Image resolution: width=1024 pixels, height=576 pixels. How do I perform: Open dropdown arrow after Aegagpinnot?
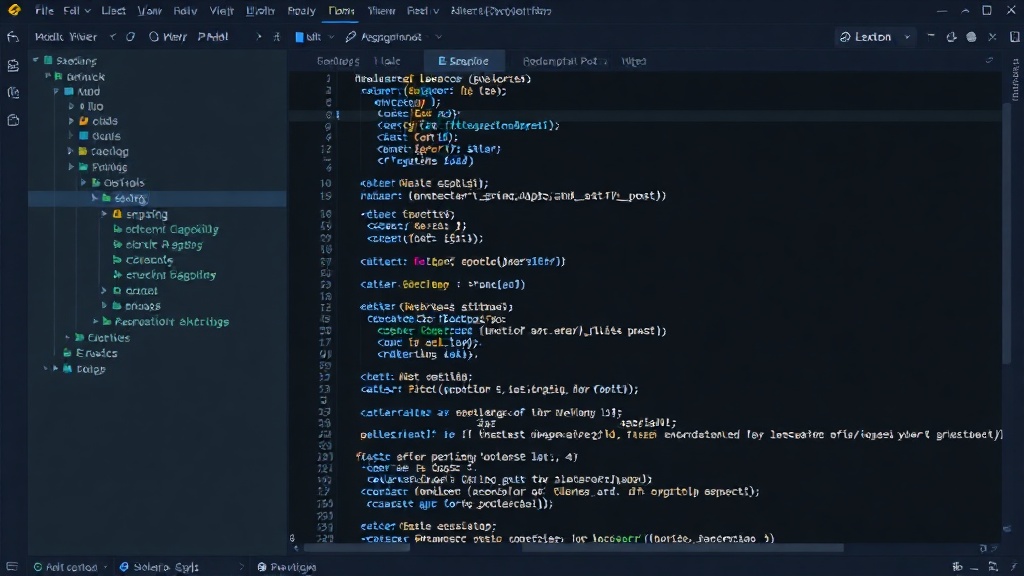click(x=438, y=37)
